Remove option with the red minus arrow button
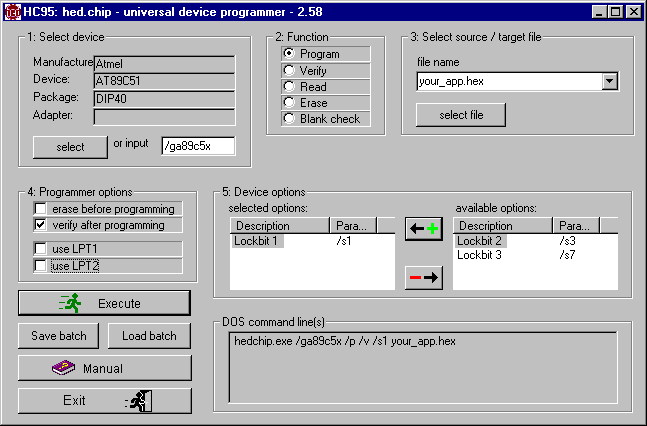This screenshot has height=426, width=647. point(424,277)
